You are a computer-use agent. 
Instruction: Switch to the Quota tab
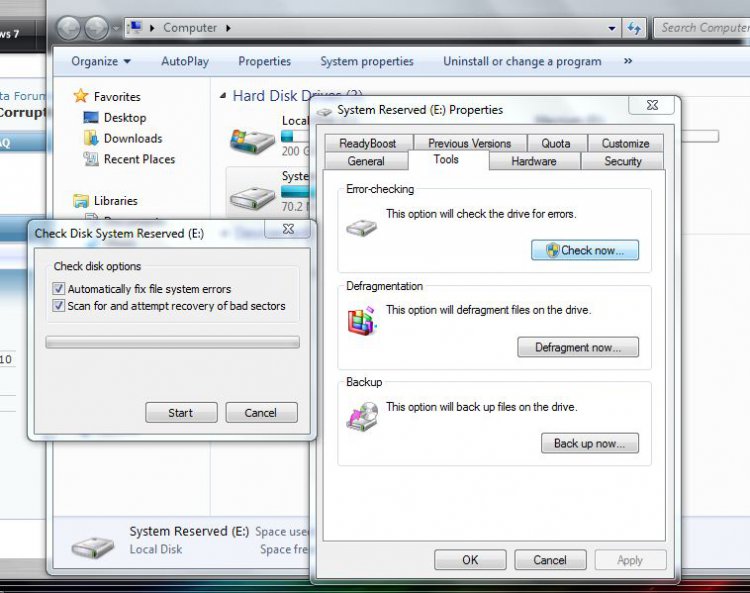coord(556,143)
